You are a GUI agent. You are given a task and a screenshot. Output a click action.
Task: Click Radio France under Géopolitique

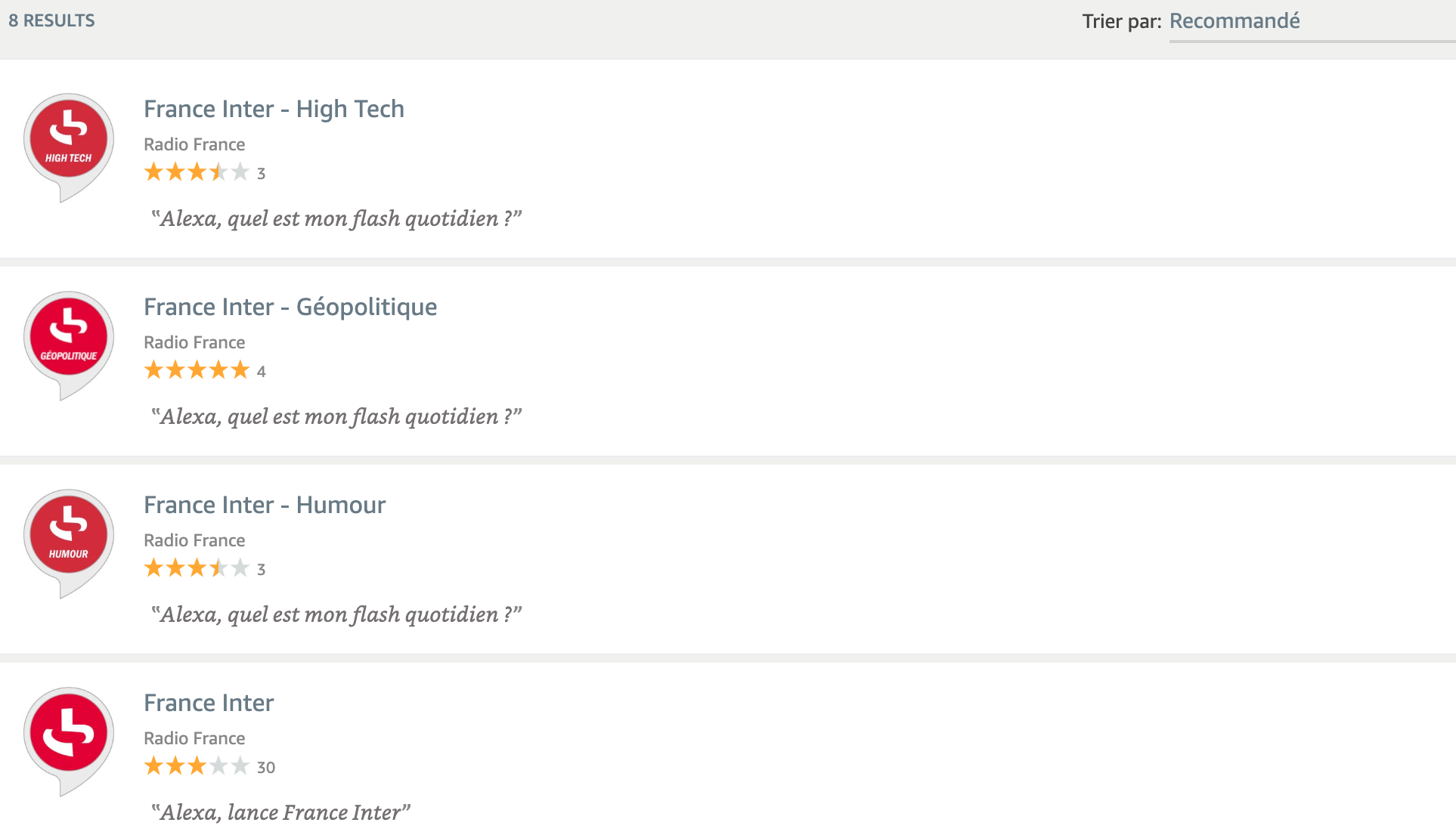194,342
